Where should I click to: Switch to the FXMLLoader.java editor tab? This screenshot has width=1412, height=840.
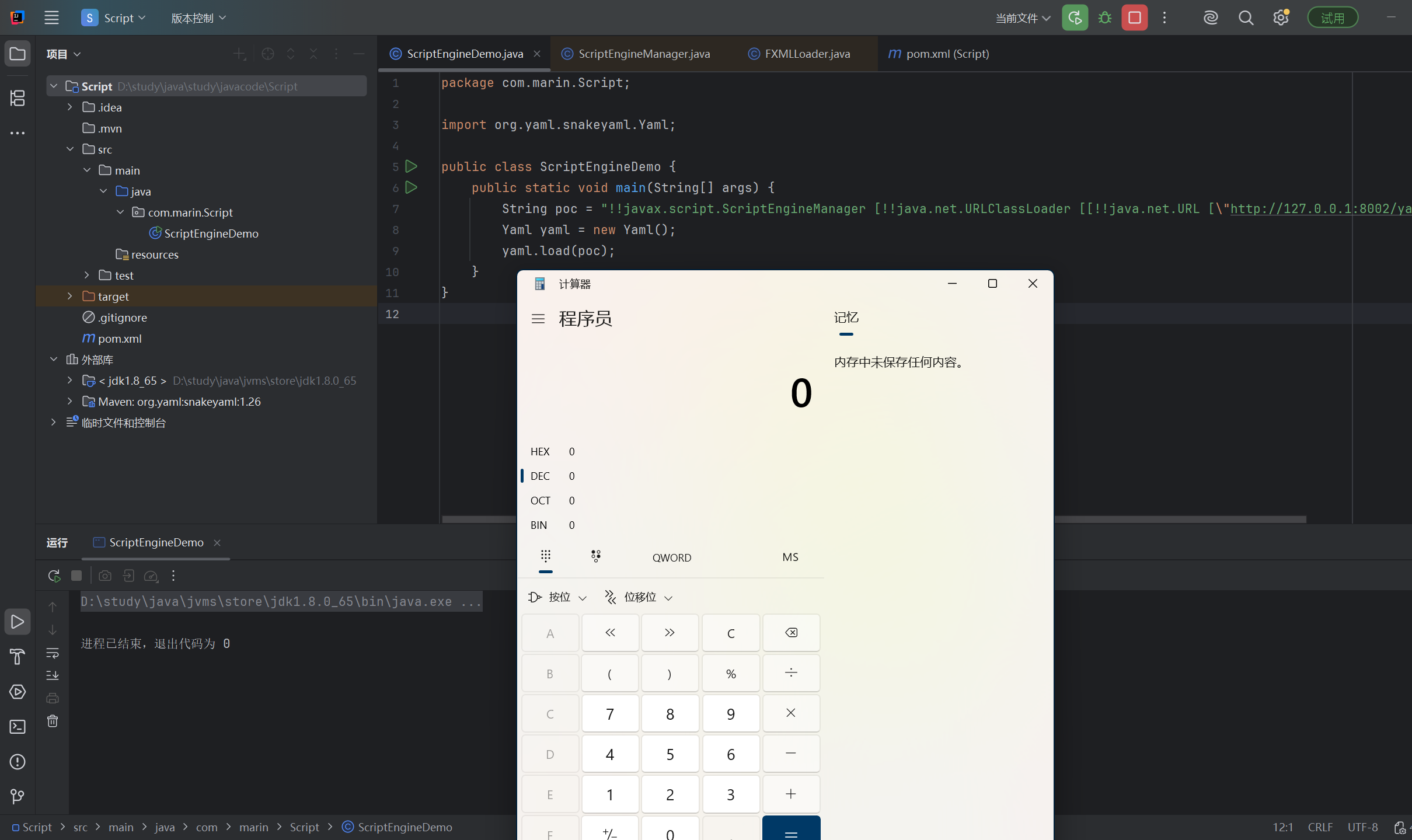pos(807,54)
